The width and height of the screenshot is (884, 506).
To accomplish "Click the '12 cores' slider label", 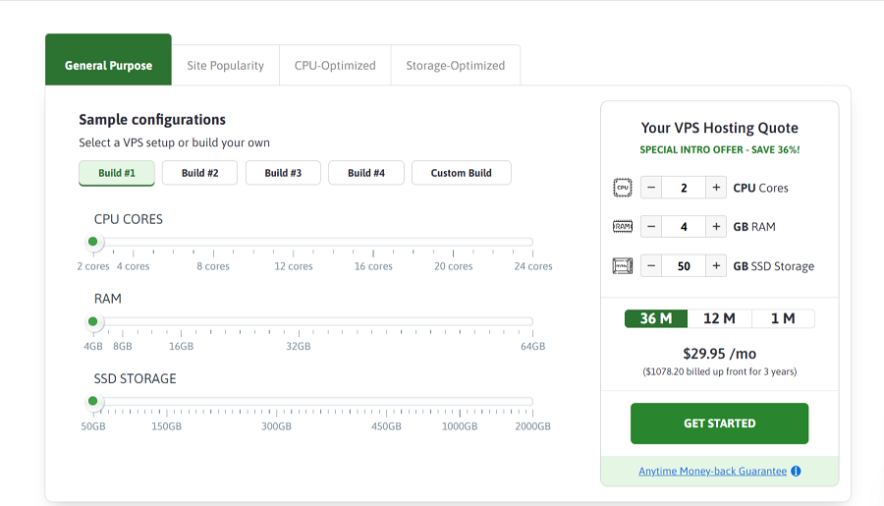I will (x=293, y=266).
